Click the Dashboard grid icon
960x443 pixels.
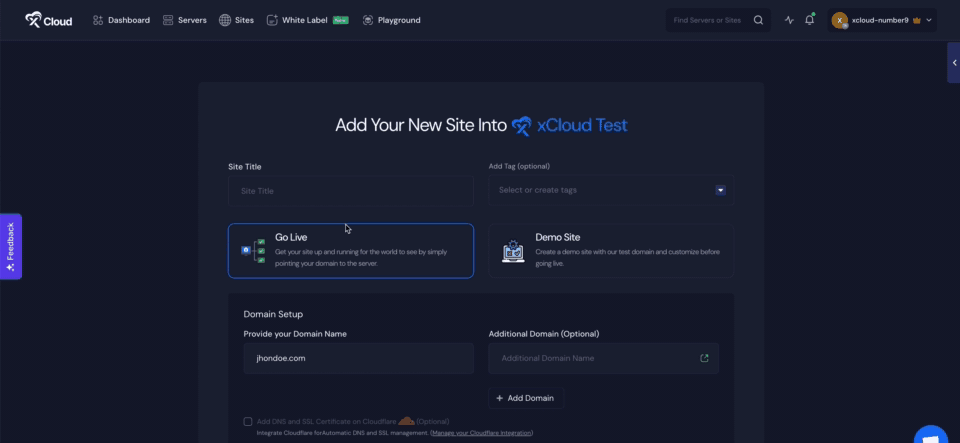[x=98, y=20]
